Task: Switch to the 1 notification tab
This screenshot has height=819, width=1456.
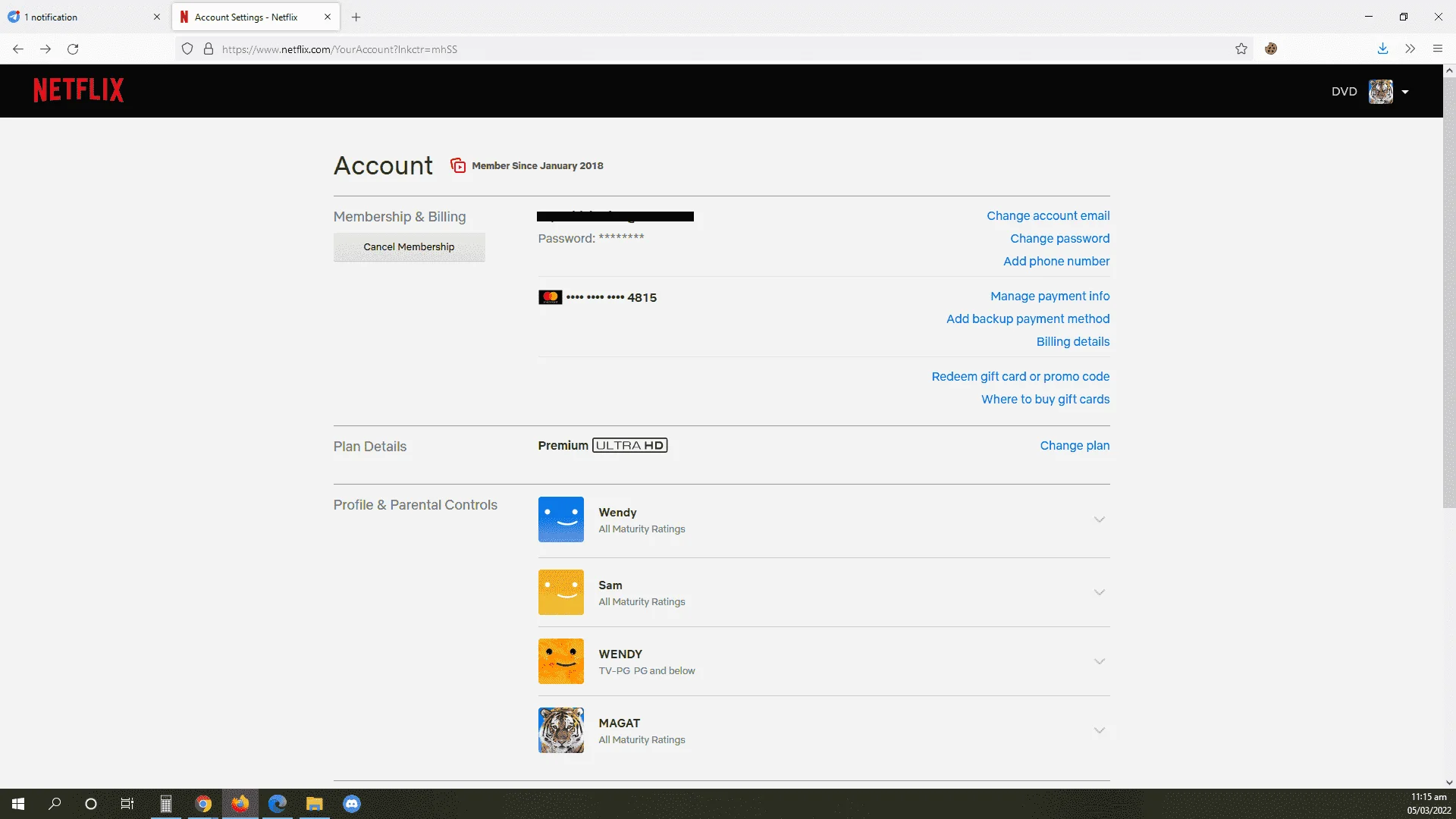Action: (x=85, y=17)
